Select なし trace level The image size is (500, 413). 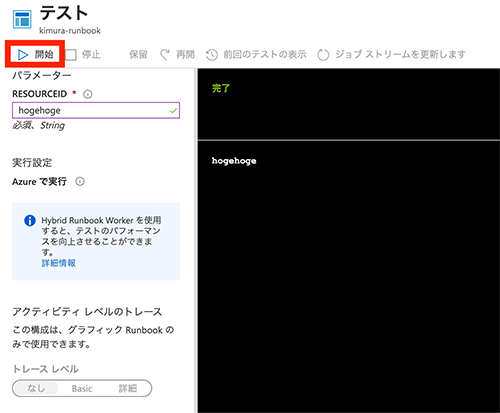pyautogui.click(x=36, y=388)
